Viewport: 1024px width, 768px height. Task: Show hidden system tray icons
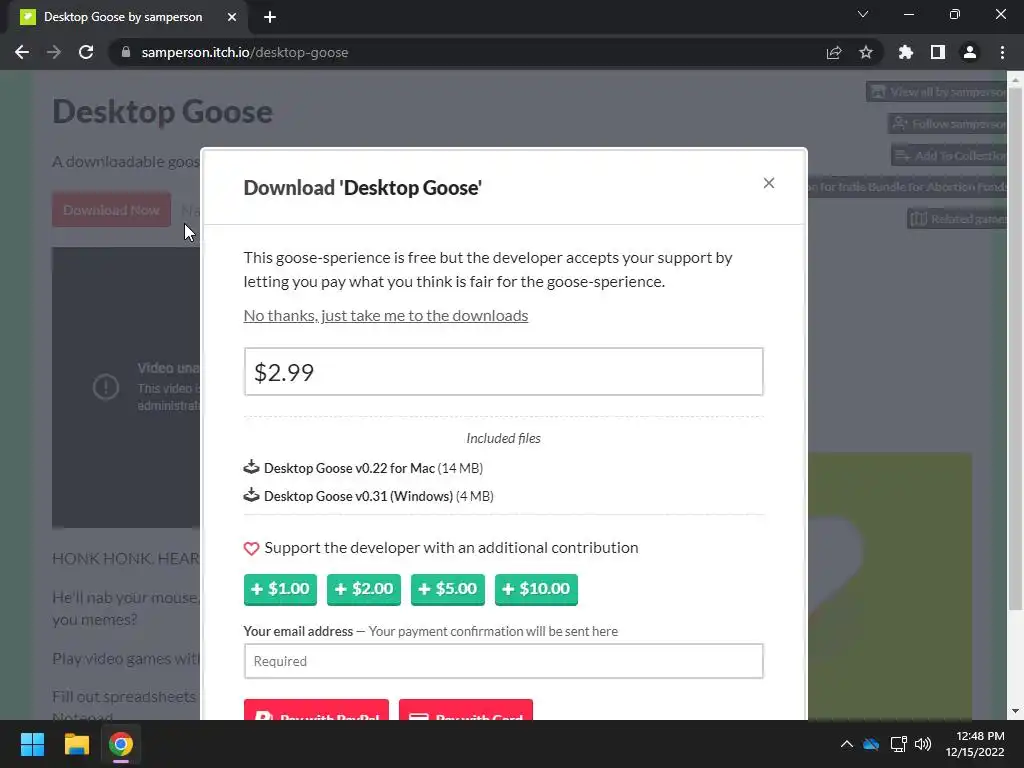(846, 744)
